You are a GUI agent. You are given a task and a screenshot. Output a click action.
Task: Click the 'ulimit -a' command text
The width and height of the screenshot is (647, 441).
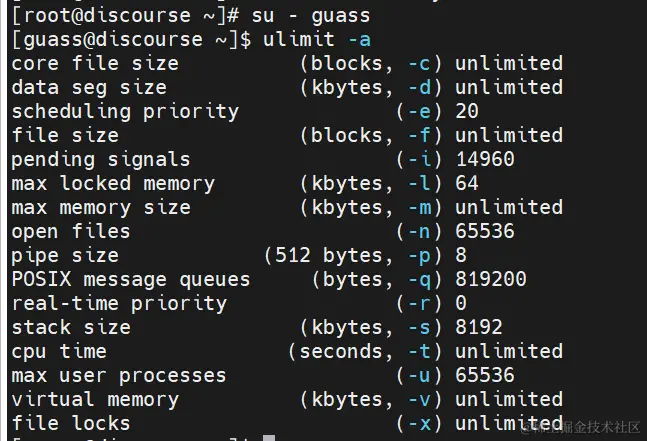click(310, 40)
